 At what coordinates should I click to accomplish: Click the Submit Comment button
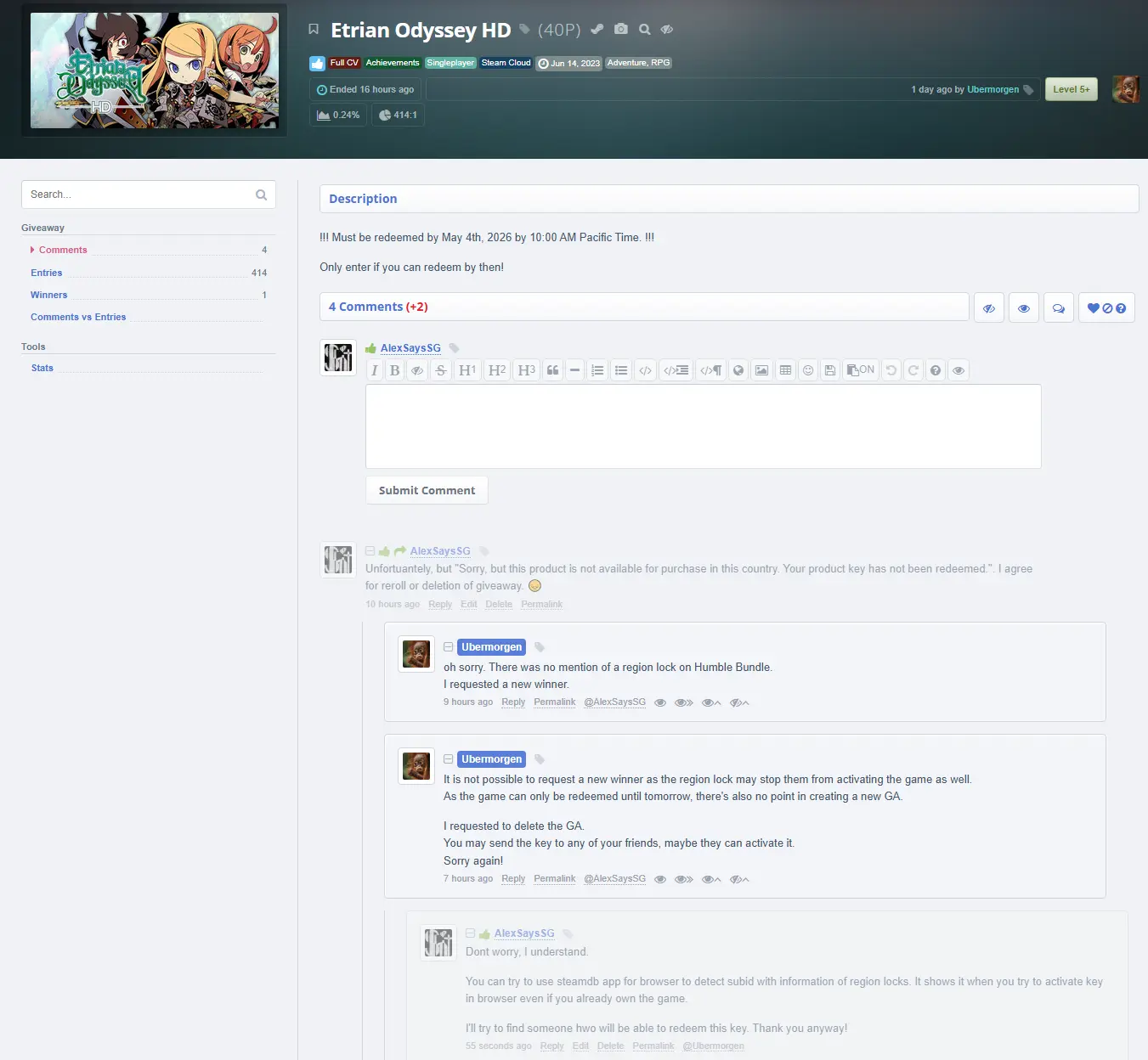pos(427,490)
